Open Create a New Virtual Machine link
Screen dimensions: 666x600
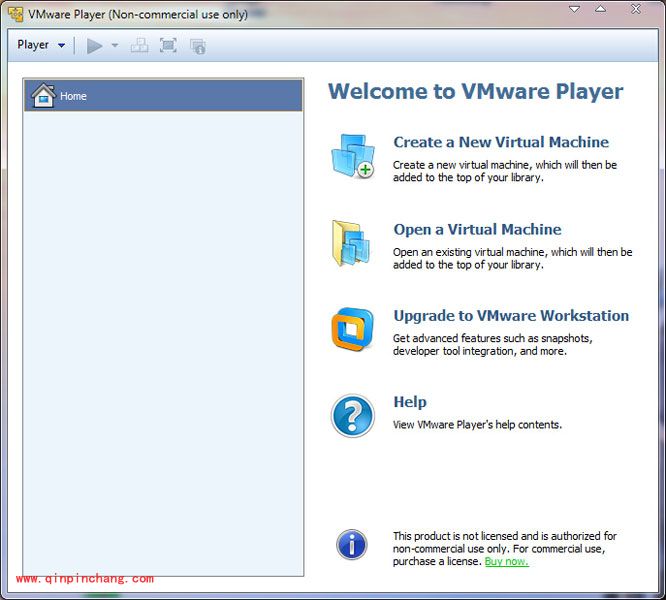click(x=501, y=142)
